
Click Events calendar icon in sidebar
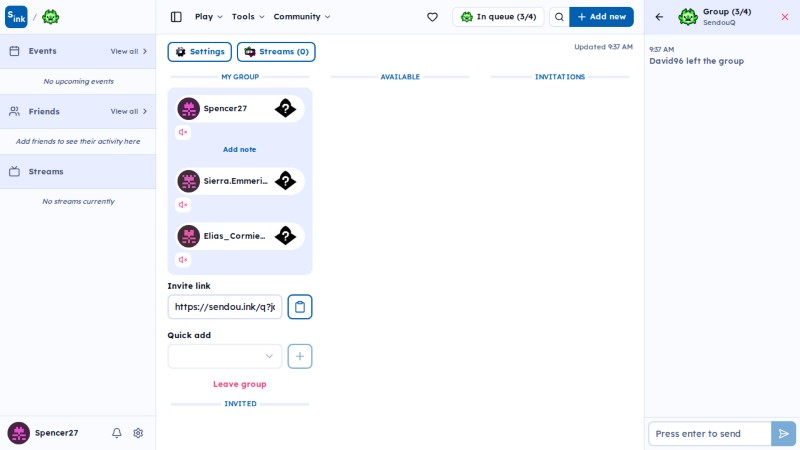14,51
